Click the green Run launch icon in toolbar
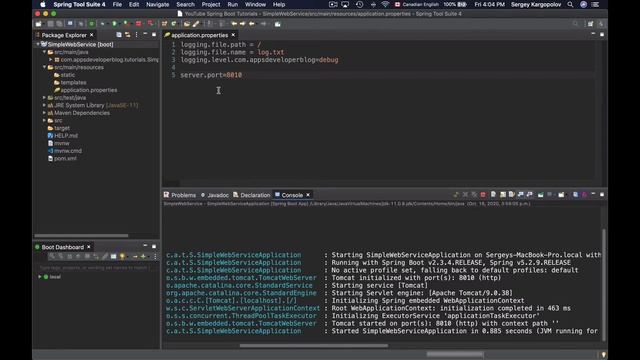Viewport: 640px width, 360px height. 115,24
